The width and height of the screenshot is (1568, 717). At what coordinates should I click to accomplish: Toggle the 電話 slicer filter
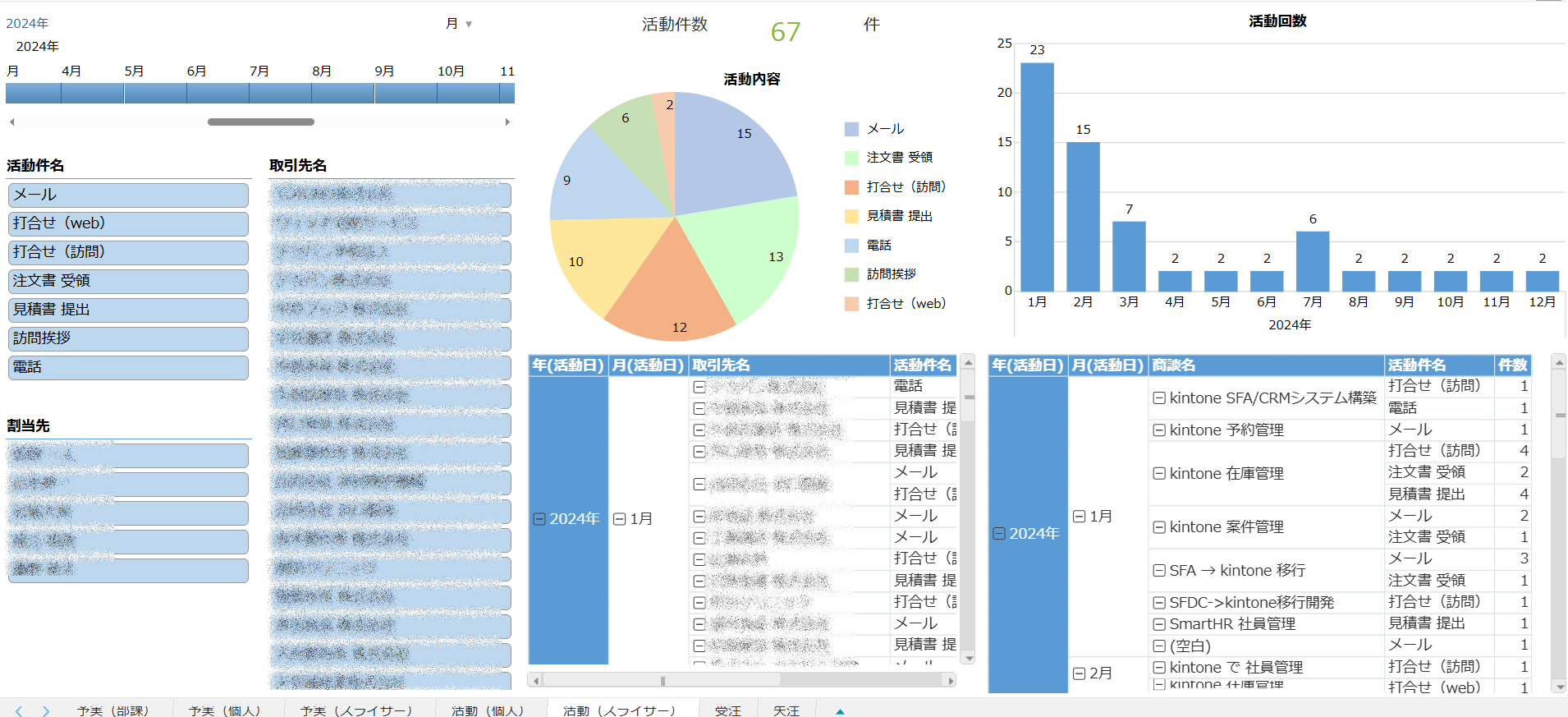[128, 367]
